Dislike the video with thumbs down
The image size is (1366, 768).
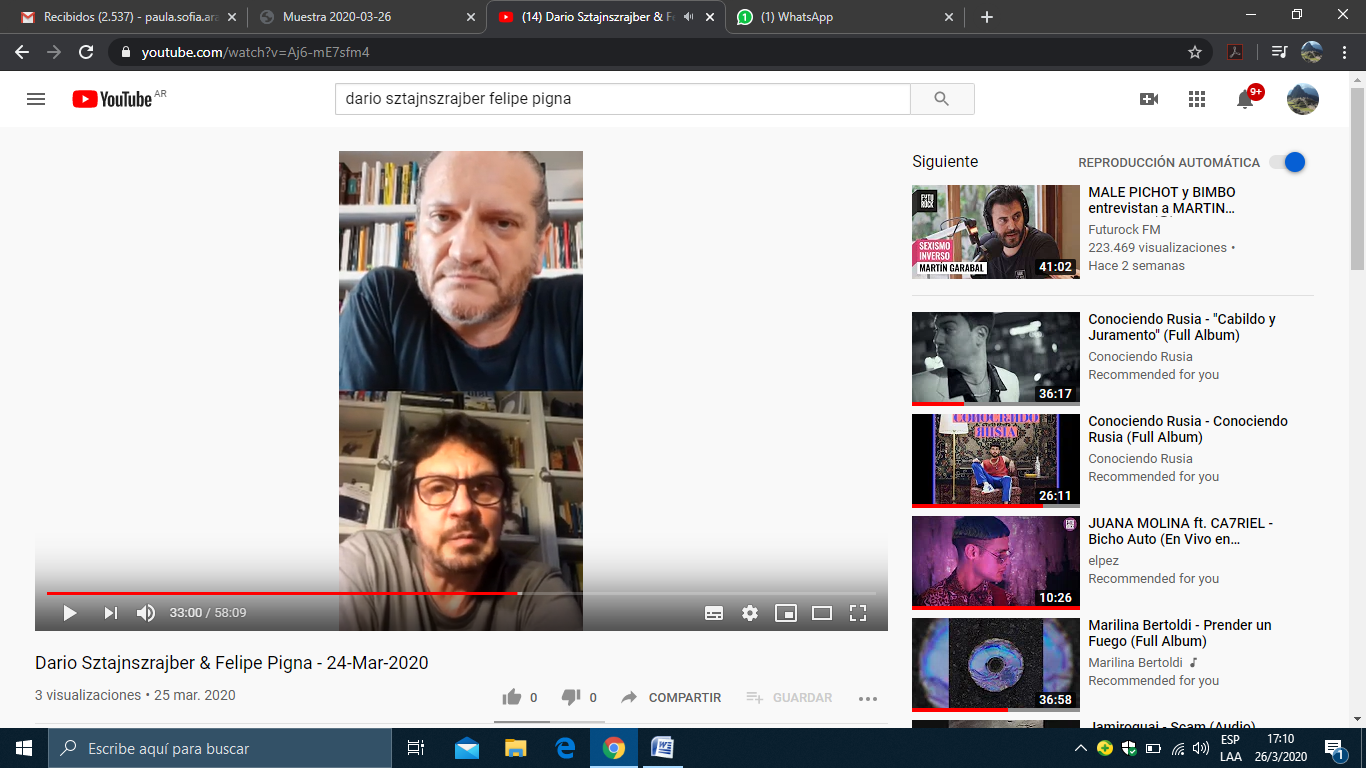pyautogui.click(x=571, y=697)
